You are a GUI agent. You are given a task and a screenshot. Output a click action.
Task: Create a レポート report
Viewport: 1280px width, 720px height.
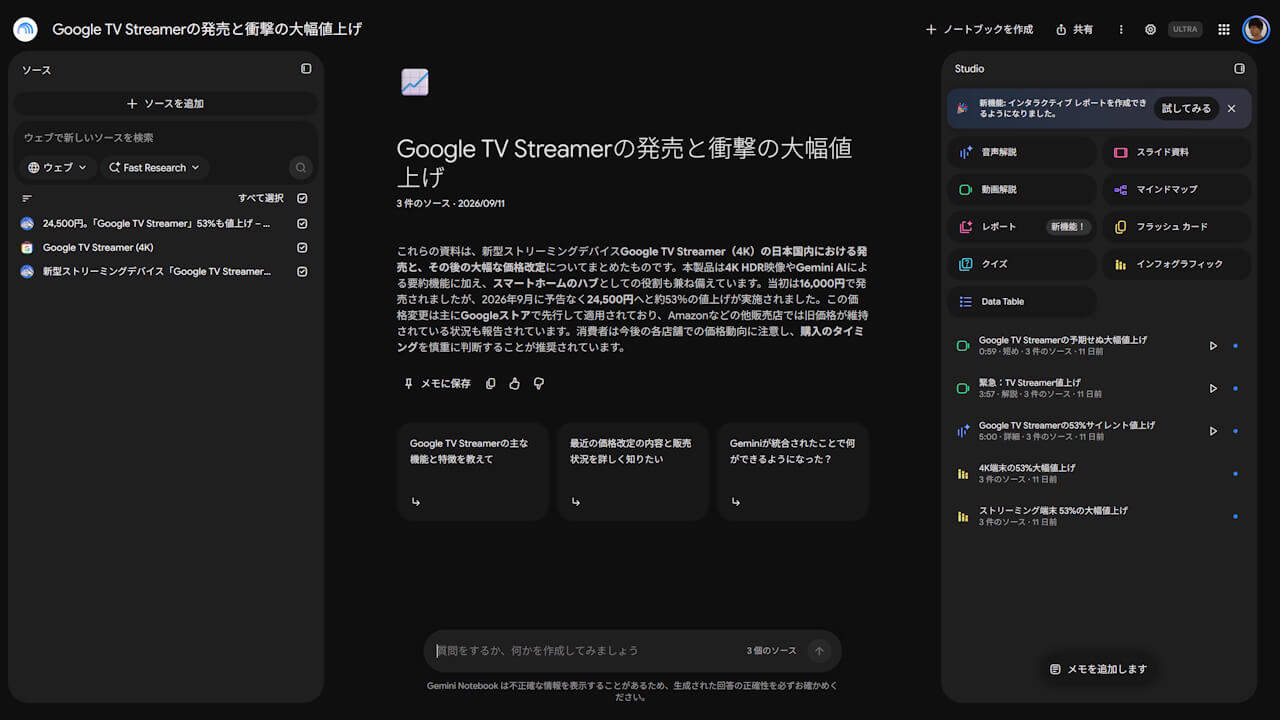click(x=1022, y=227)
